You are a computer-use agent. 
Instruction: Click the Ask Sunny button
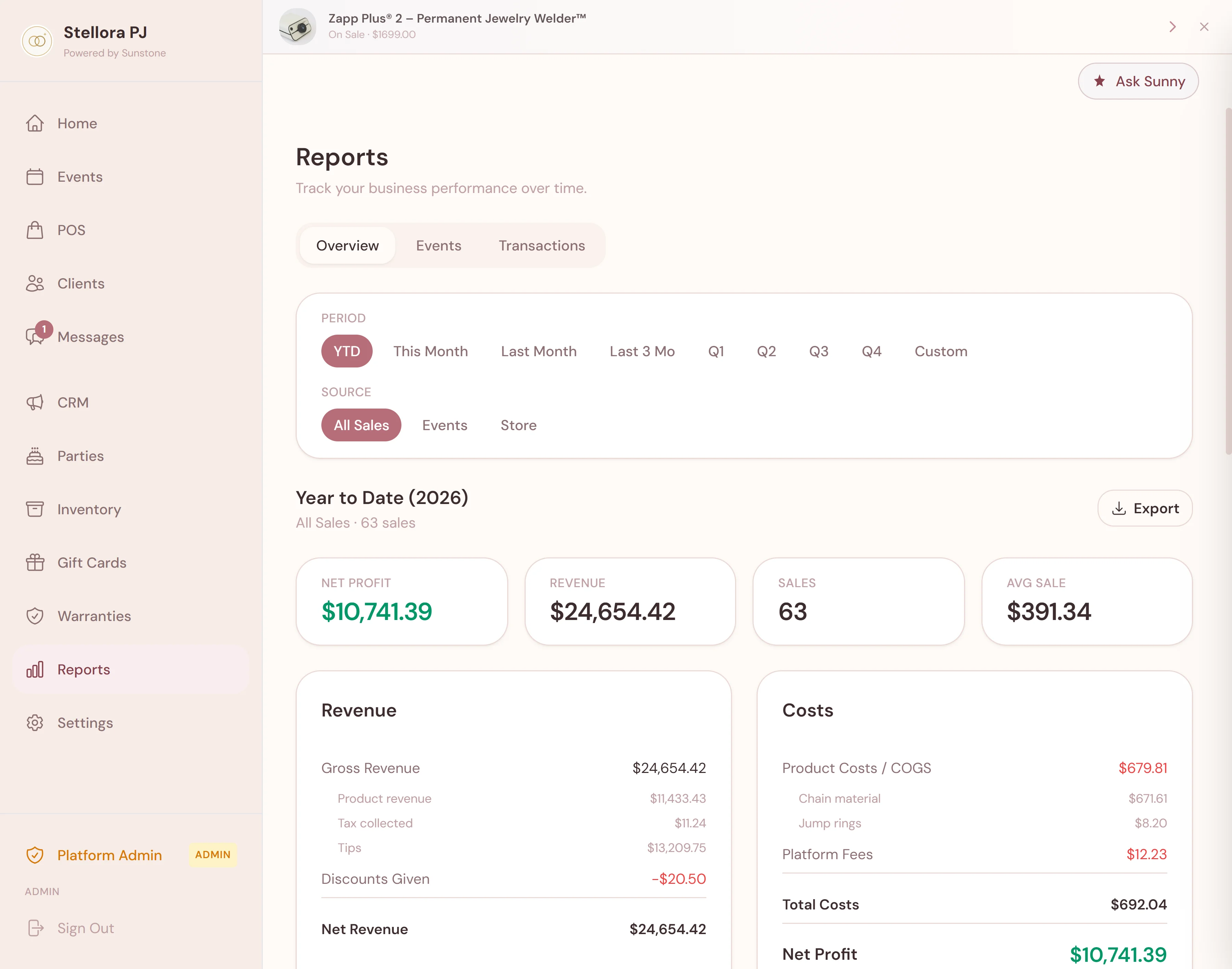click(1138, 81)
